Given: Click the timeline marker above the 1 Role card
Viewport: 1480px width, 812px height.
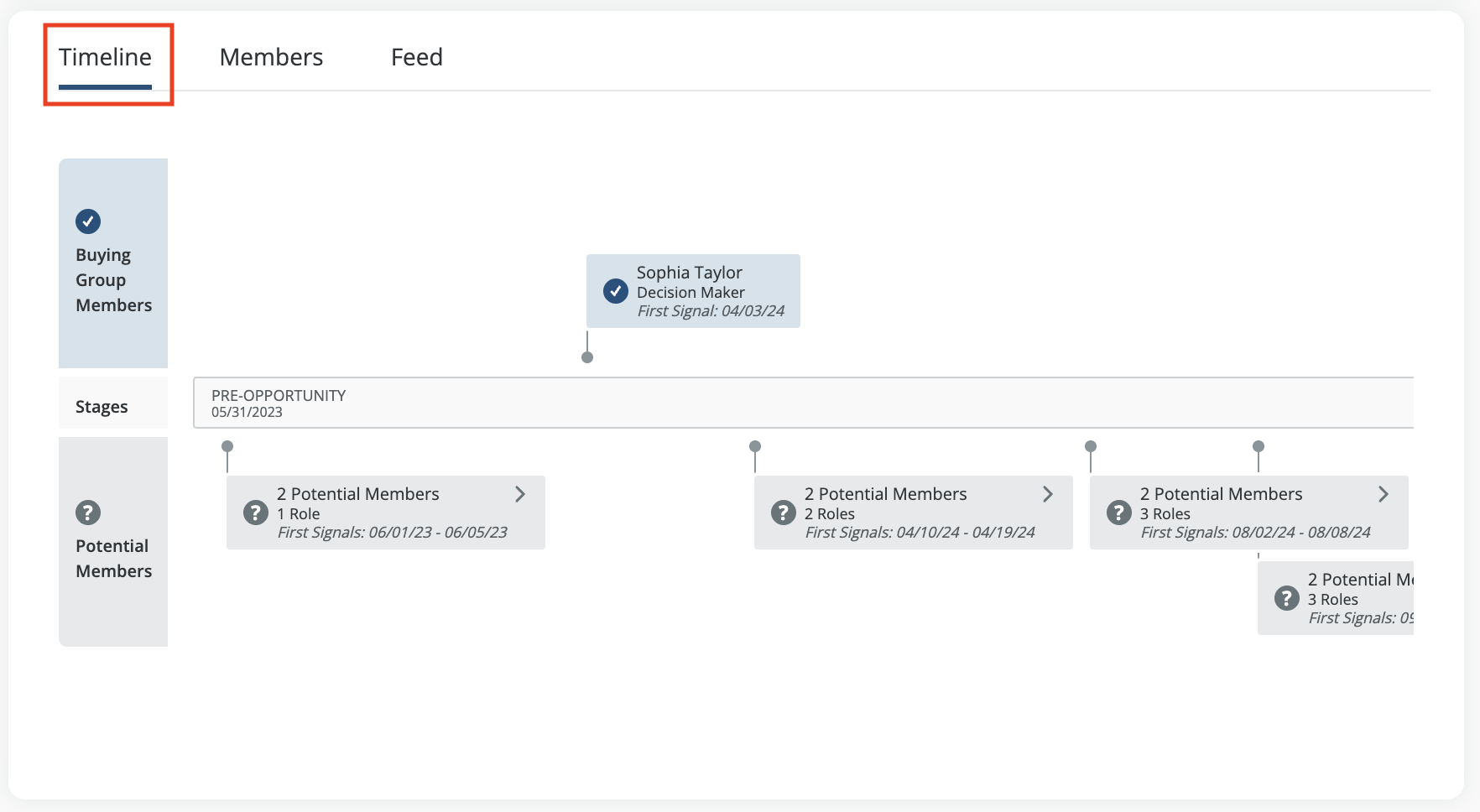Looking at the screenshot, I should click(x=227, y=446).
